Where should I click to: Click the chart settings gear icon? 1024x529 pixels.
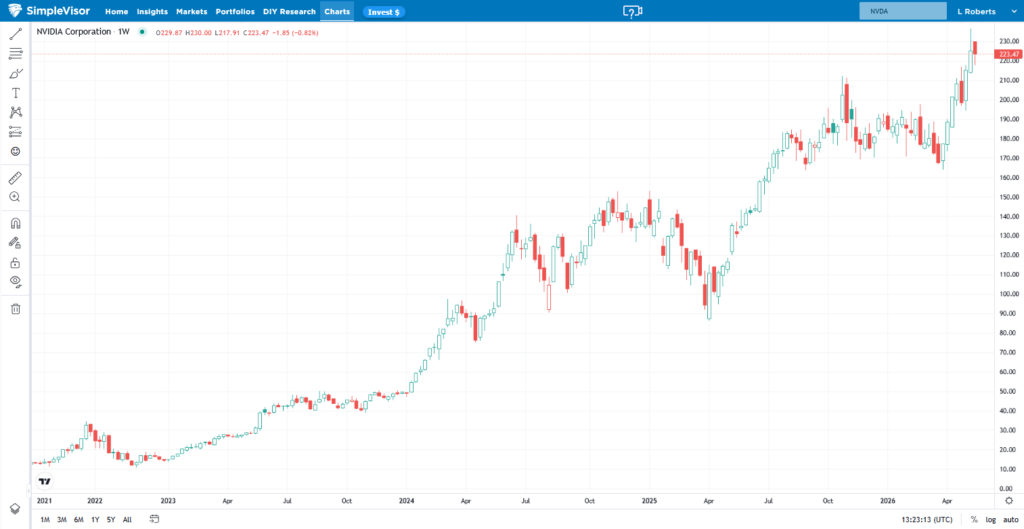[1008, 500]
